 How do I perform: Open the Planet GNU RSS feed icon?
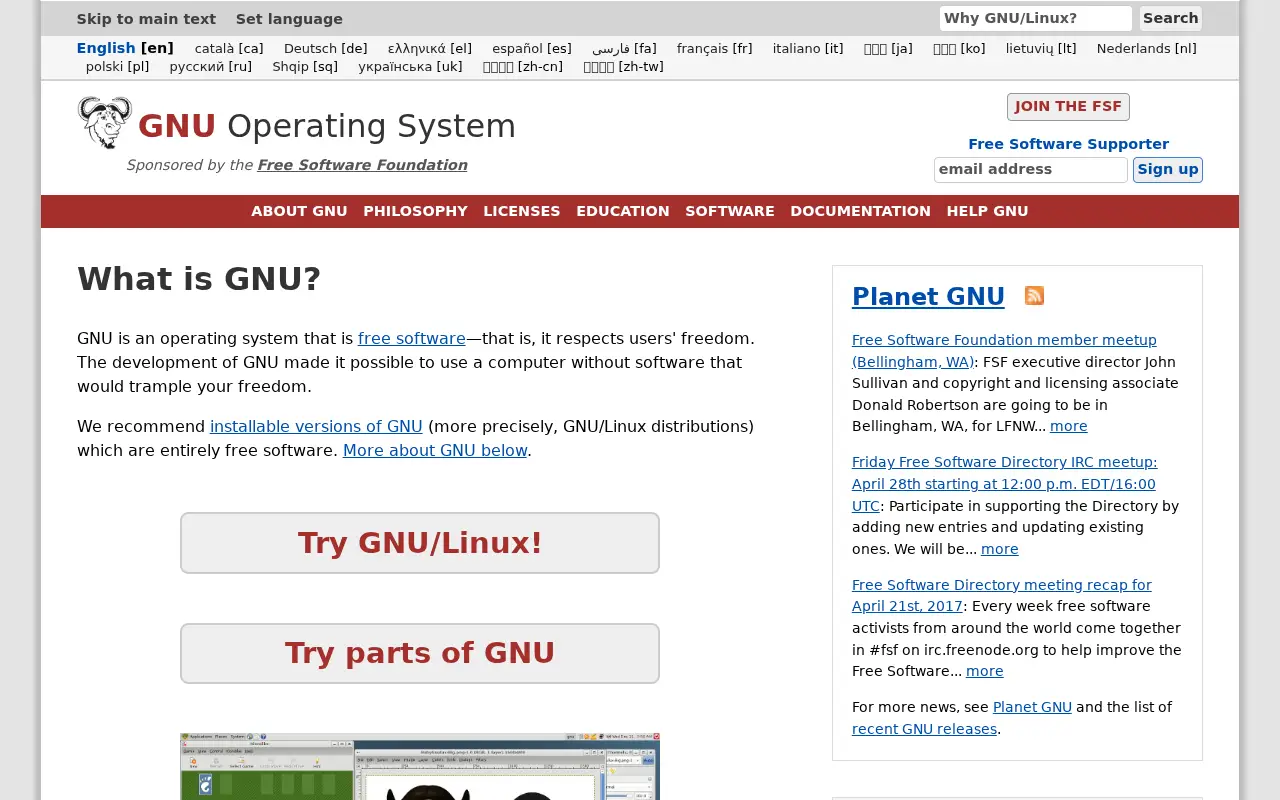(x=1034, y=296)
